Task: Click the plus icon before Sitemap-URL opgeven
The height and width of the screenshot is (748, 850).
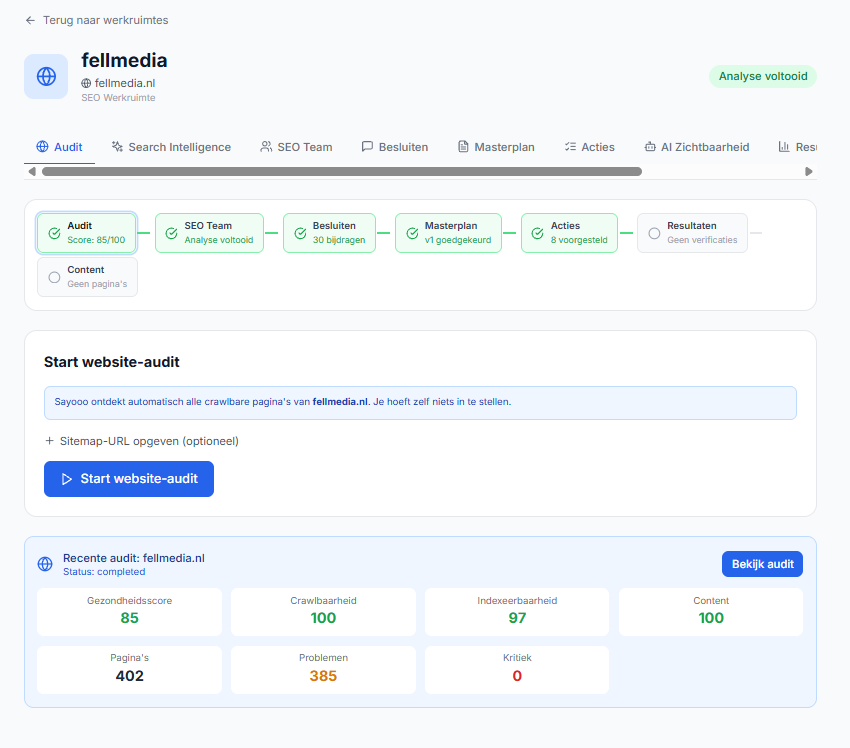Action: point(49,441)
